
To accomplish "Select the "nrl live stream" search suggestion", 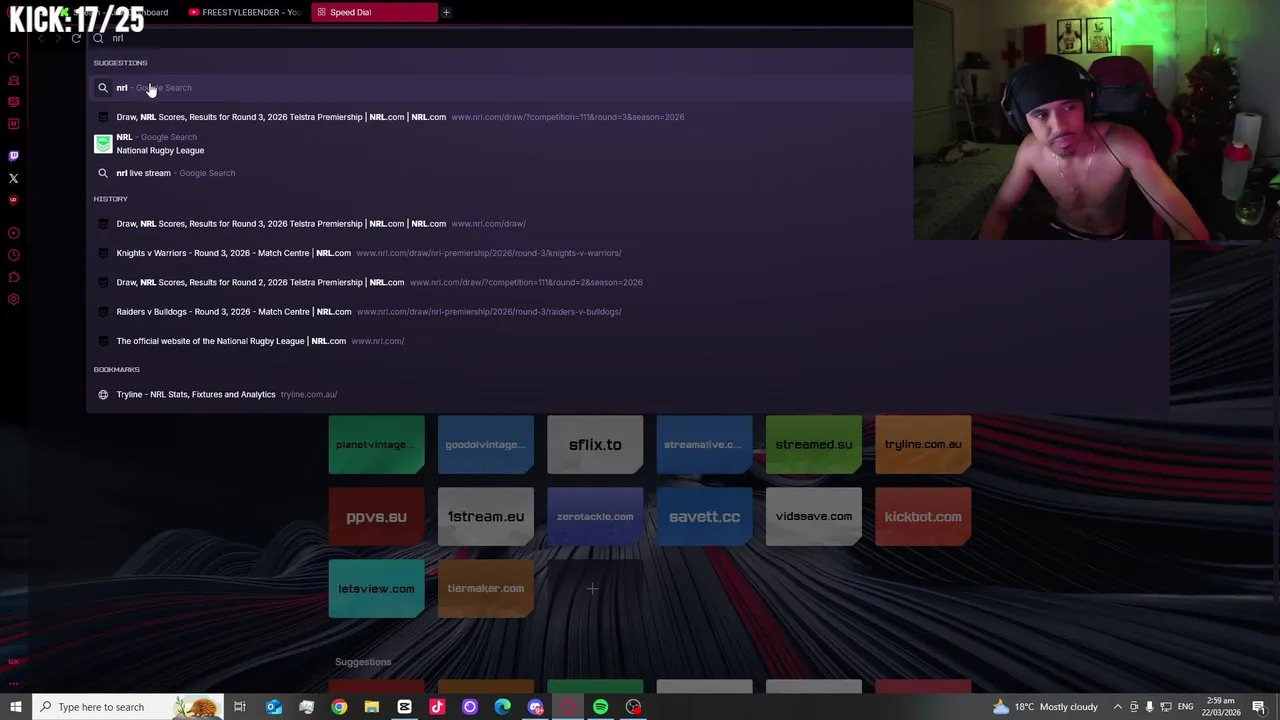I will (x=500, y=173).
